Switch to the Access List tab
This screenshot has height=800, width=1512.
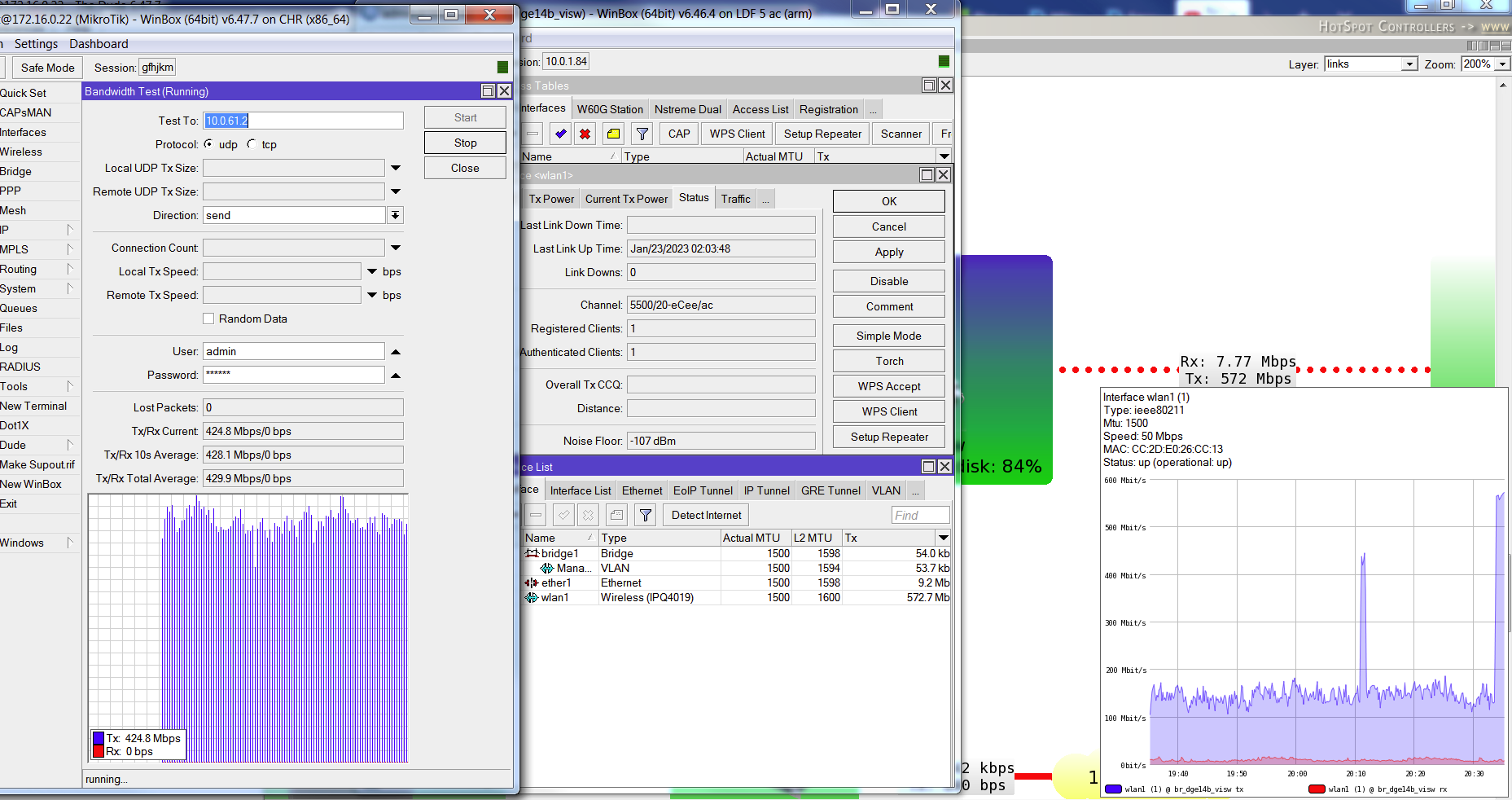click(x=760, y=109)
